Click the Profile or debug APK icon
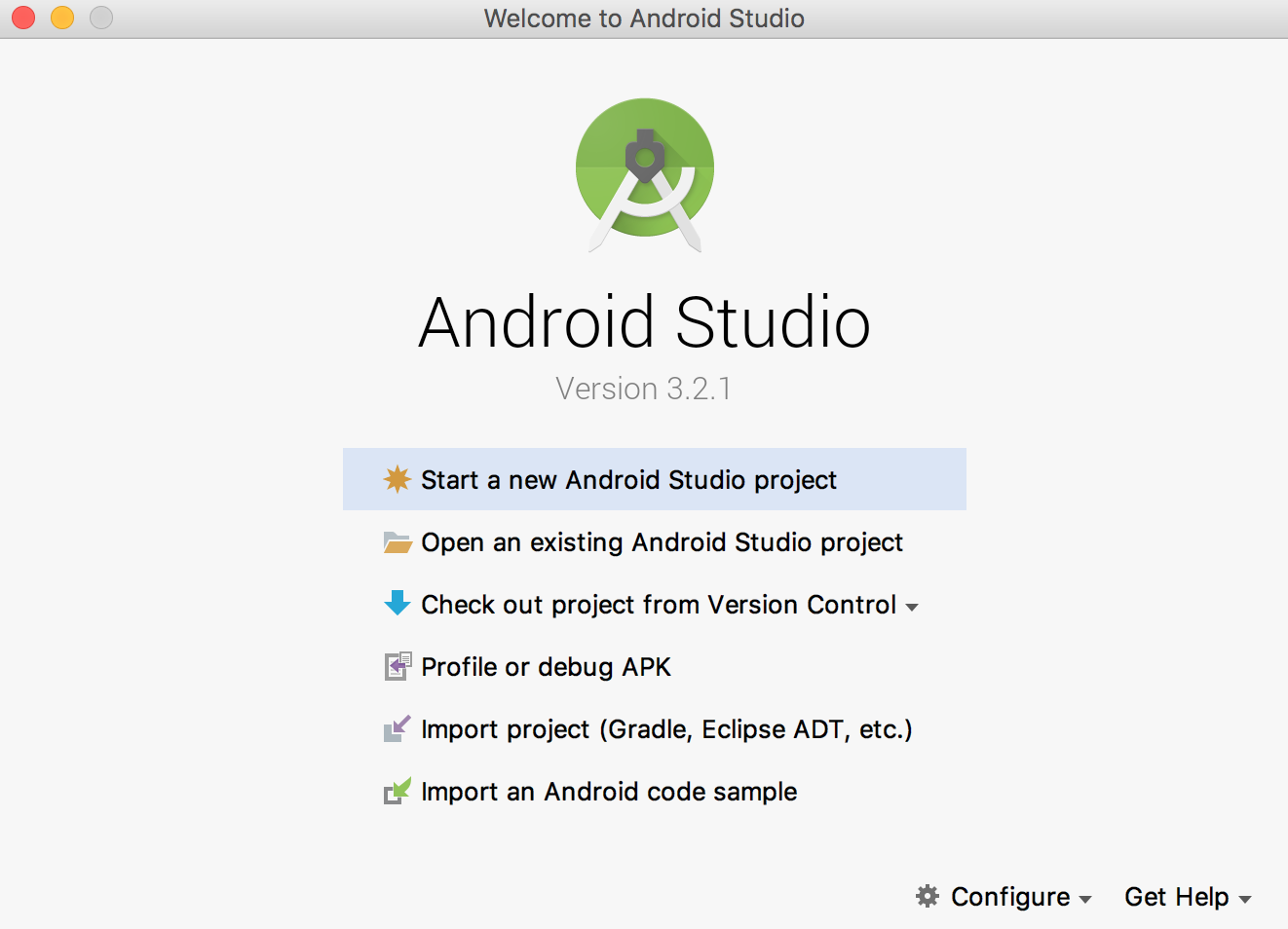The width and height of the screenshot is (1288, 929). coord(397,667)
